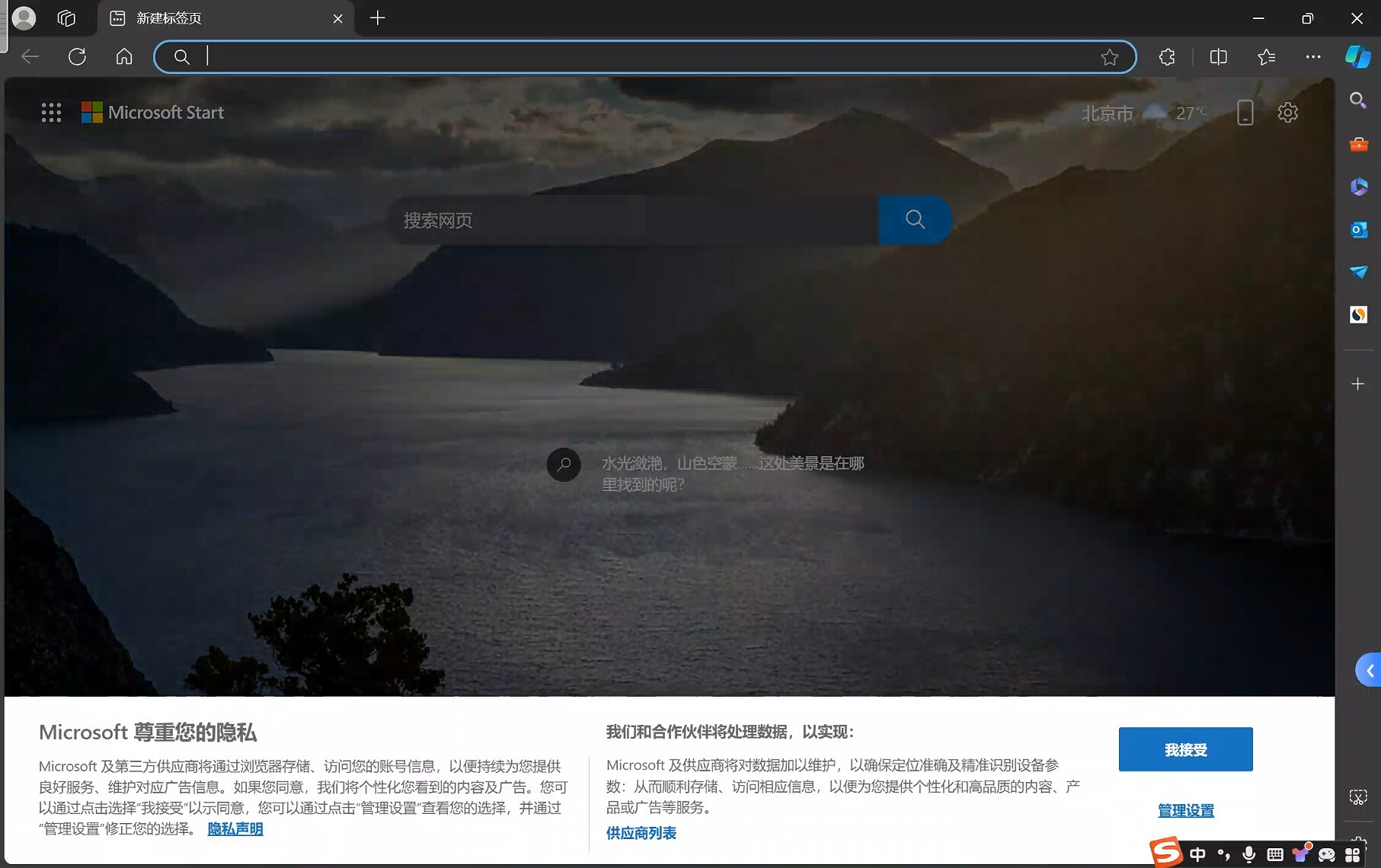Toggle split screen view icon
Screen dimensions: 1381x868
click(x=1218, y=57)
